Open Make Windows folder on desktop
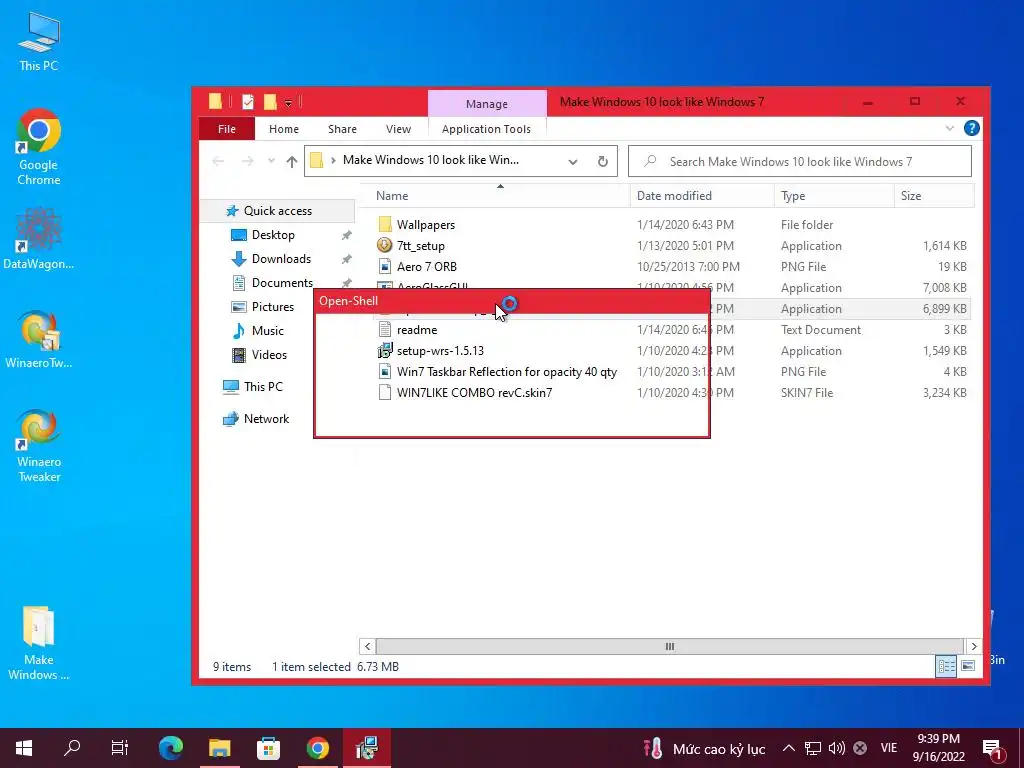Viewport: 1024px width, 768px height. tap(39, 643)
